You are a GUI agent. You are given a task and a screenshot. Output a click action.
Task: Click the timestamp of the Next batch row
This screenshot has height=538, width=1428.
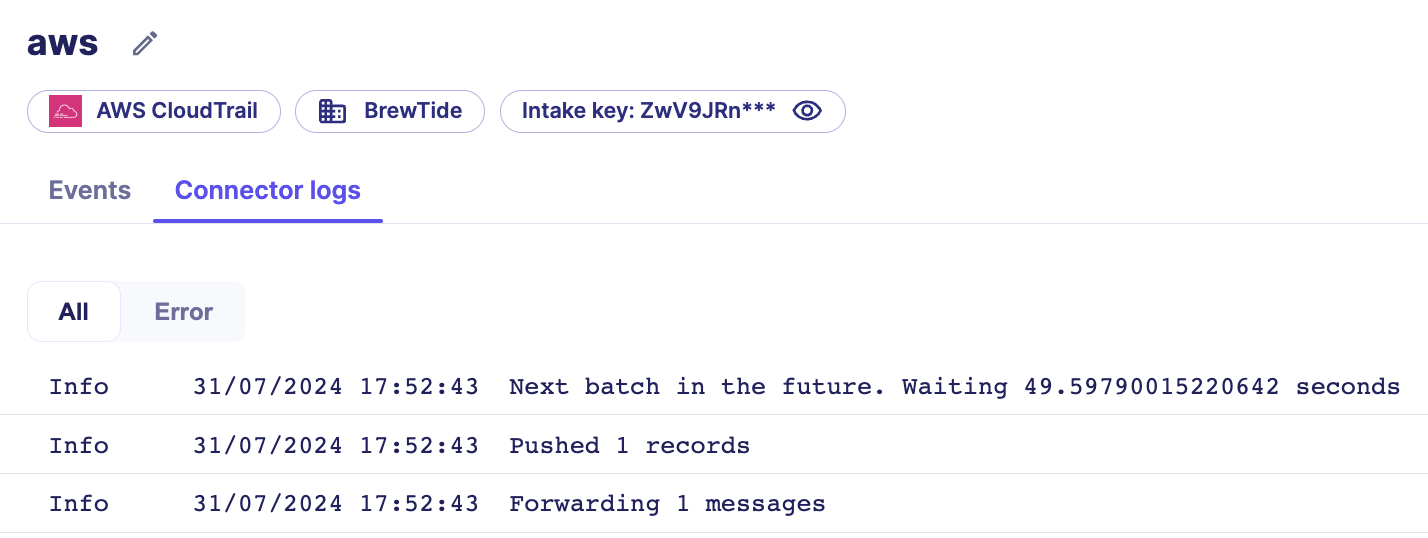click(335, 386)
